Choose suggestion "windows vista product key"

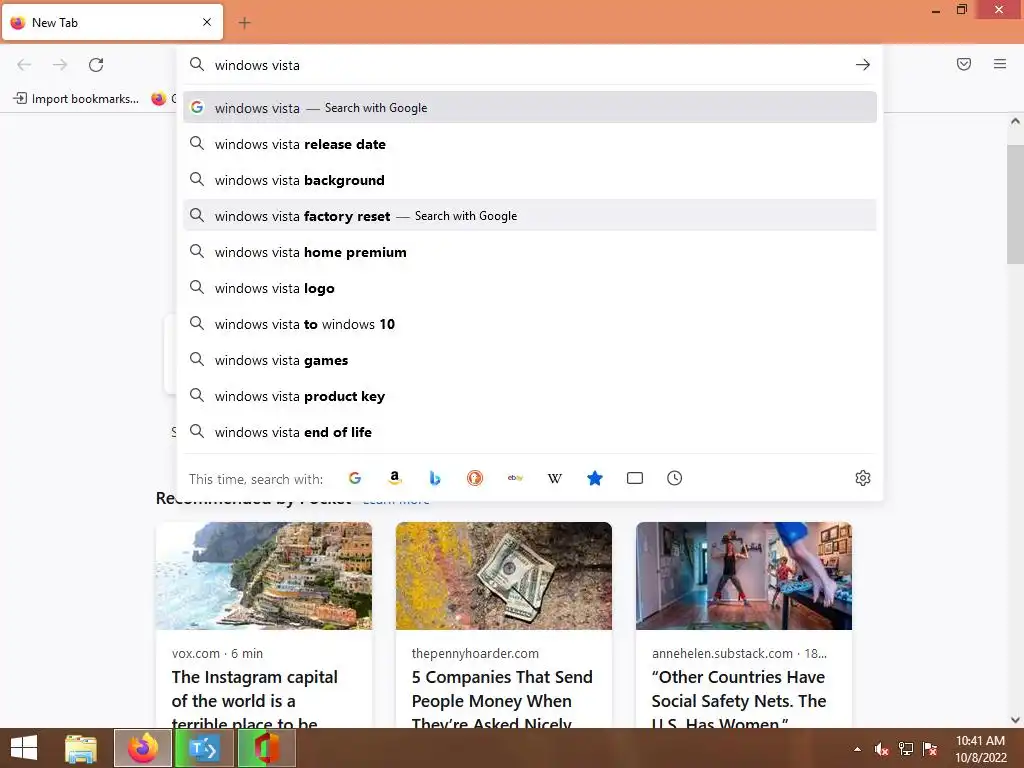(530, 396)
